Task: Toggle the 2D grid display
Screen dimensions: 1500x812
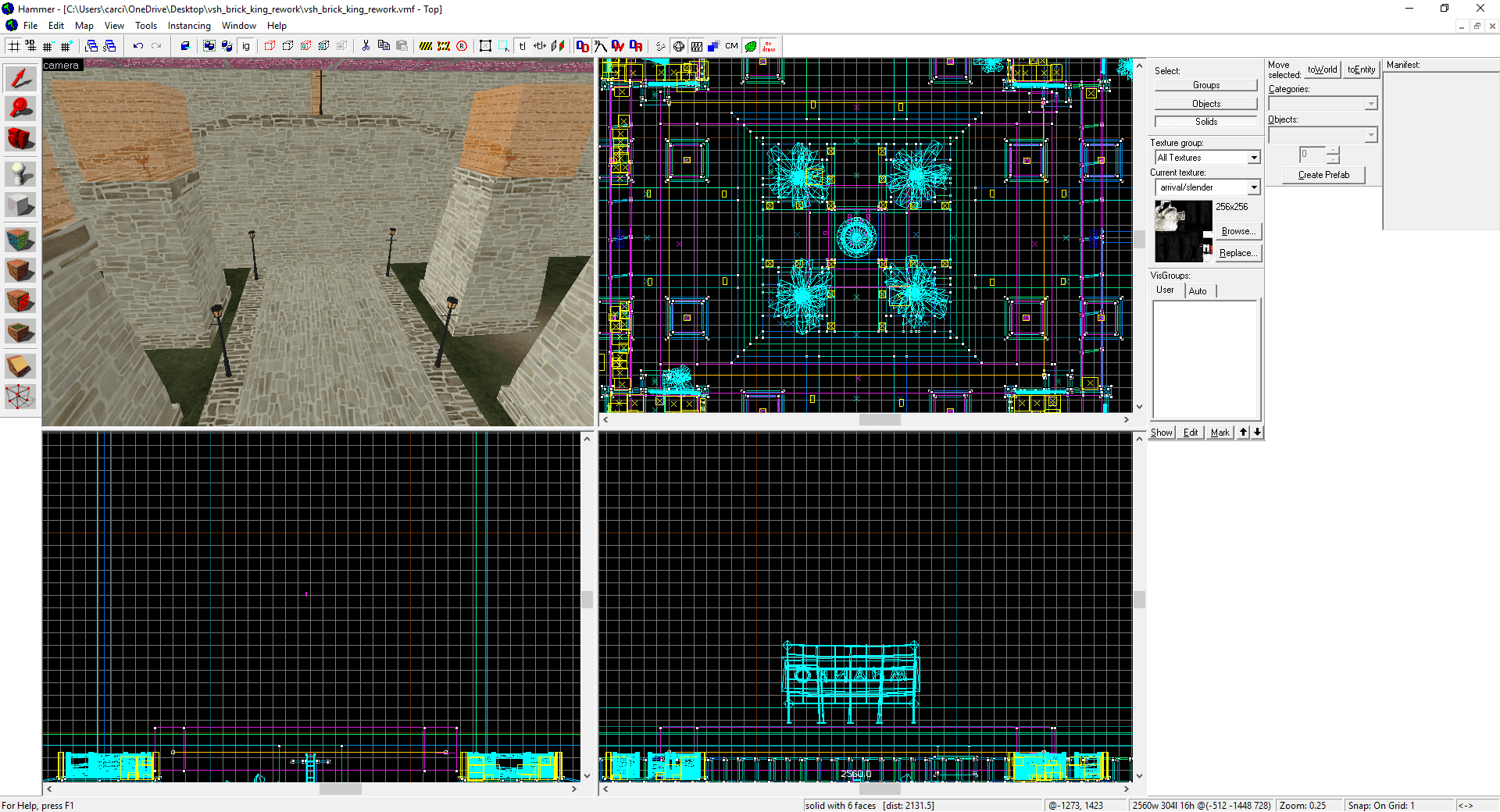Action: tap(13, 46)
